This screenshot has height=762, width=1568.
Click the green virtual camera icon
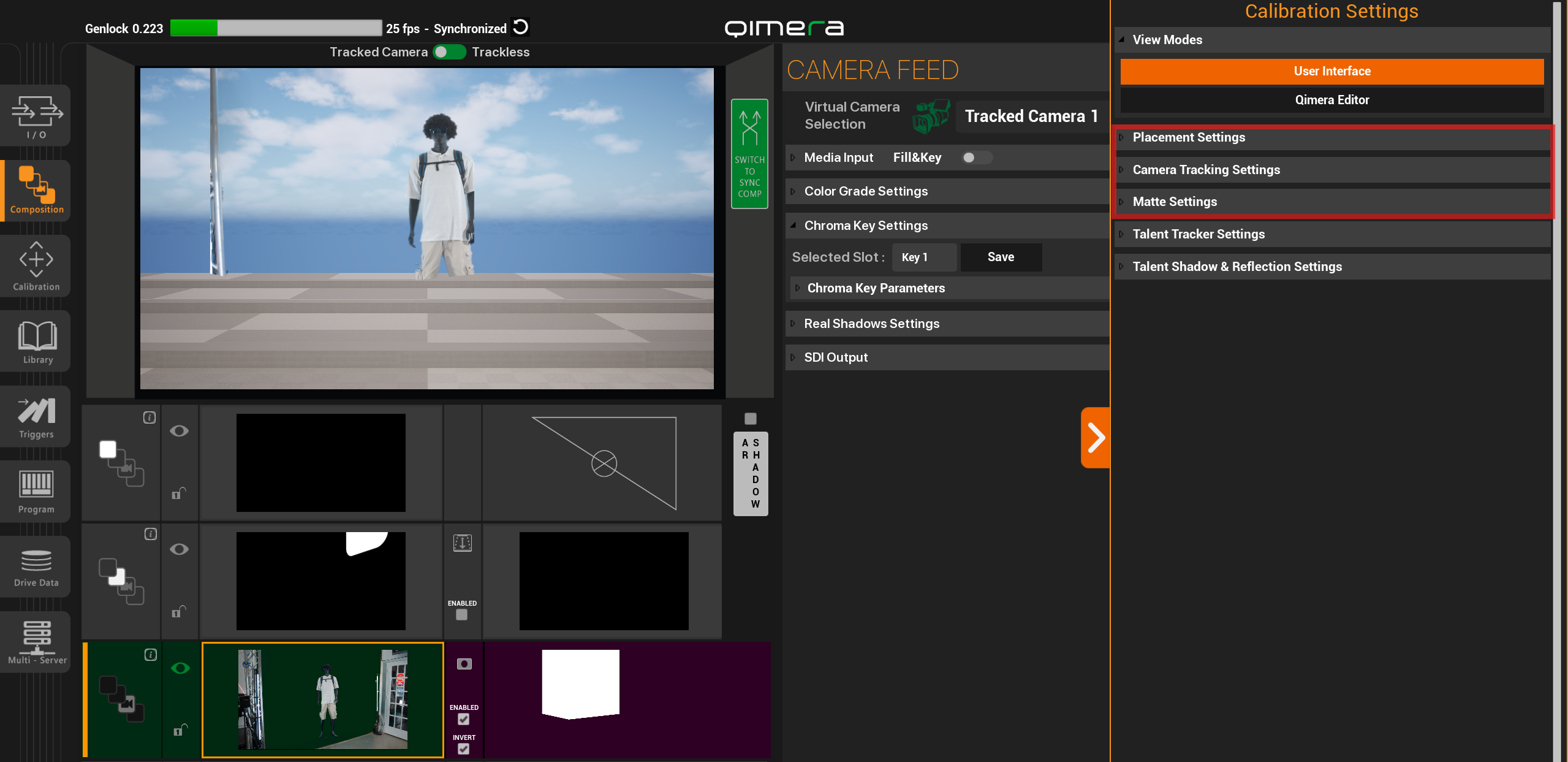(x=931, y=116)
